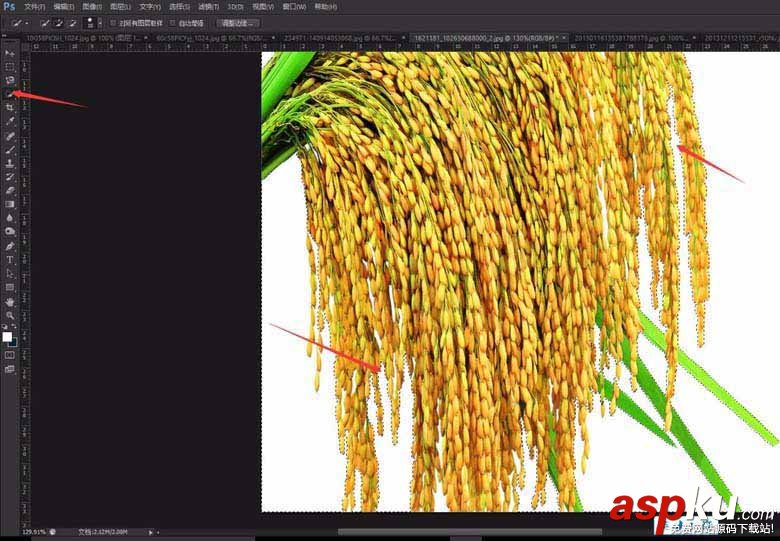
Task: Select the Lasso tool
Action: pyautogui.click(x=9, y=80)
